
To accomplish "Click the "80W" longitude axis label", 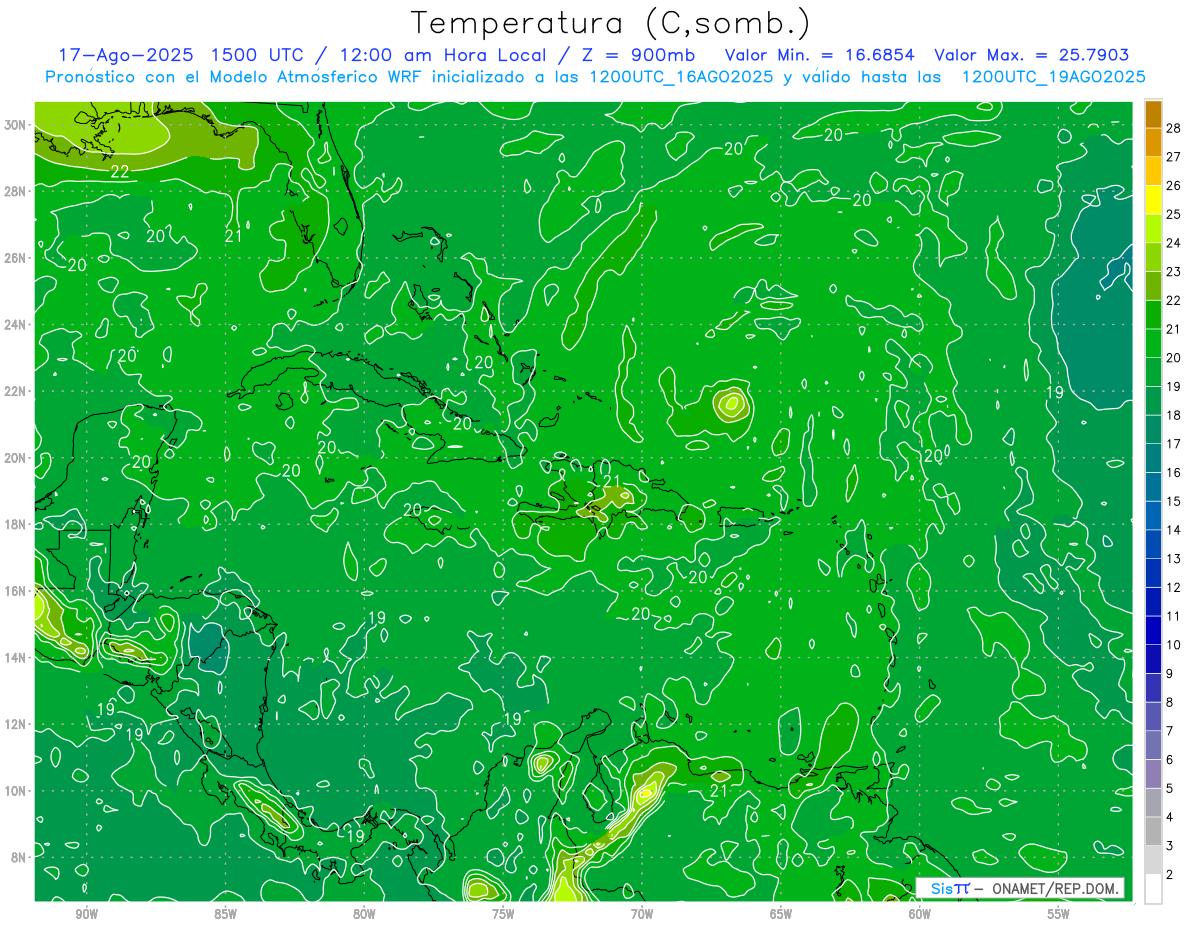I will (365, 915).
